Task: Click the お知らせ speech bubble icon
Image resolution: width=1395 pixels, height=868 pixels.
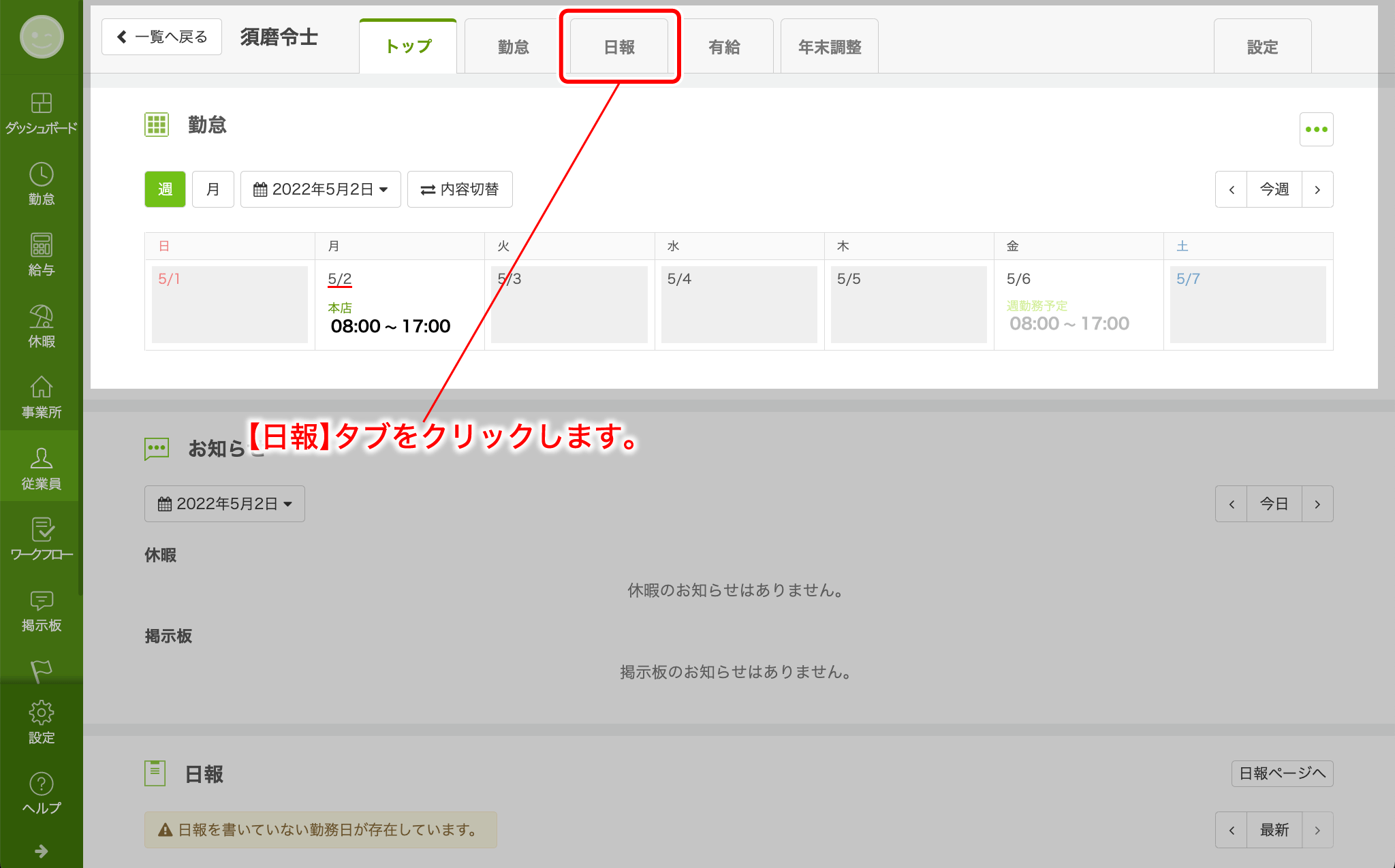Action: (x=156, y=449)
